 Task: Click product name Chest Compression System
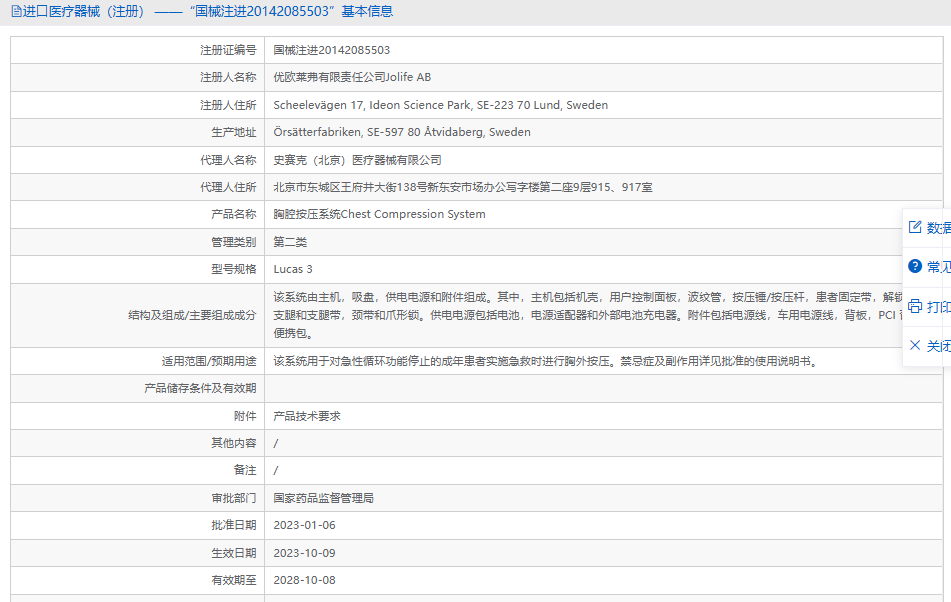[379, 215]
